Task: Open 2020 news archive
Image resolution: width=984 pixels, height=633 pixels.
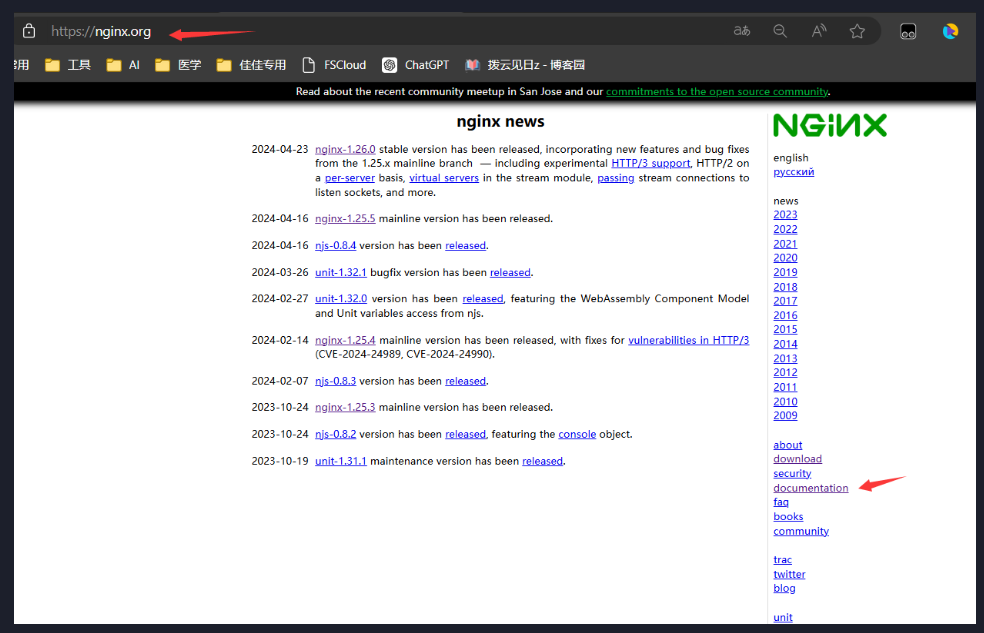Action: coord(785,258)
